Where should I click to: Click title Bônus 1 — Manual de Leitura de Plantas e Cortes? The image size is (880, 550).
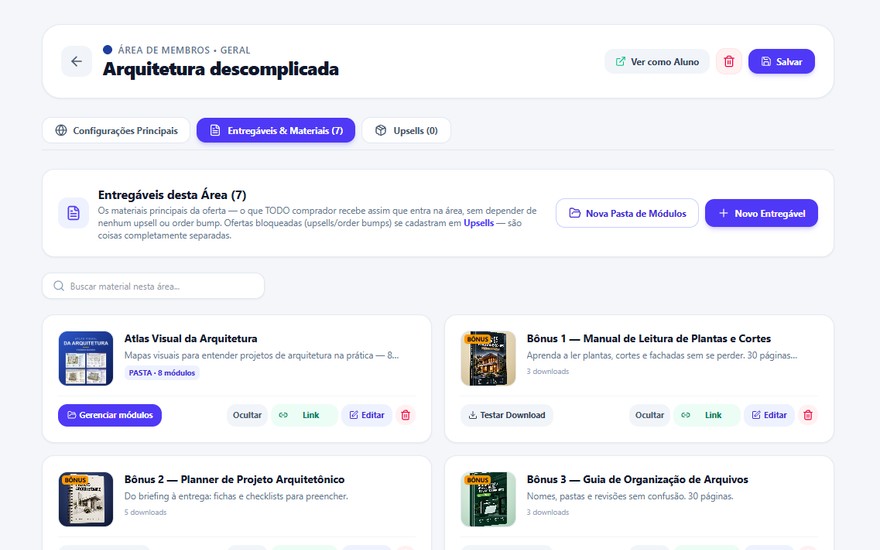click(649, 338)
